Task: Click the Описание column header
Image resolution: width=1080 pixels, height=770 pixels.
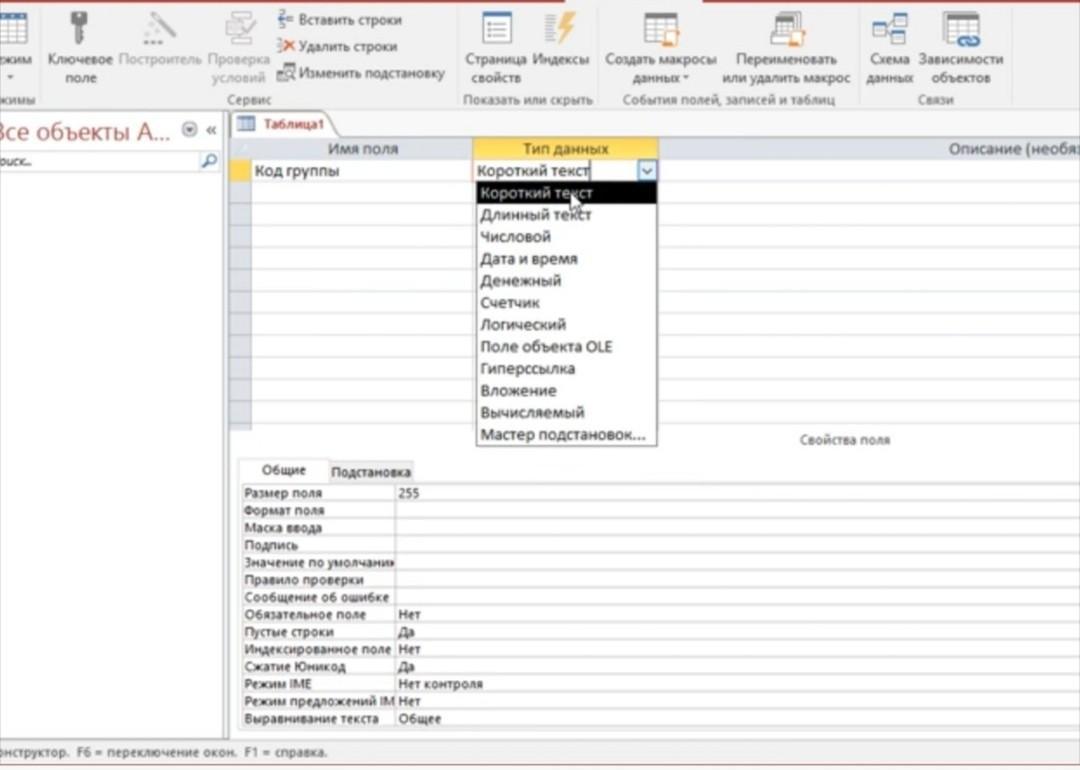Action: point(869,149)
